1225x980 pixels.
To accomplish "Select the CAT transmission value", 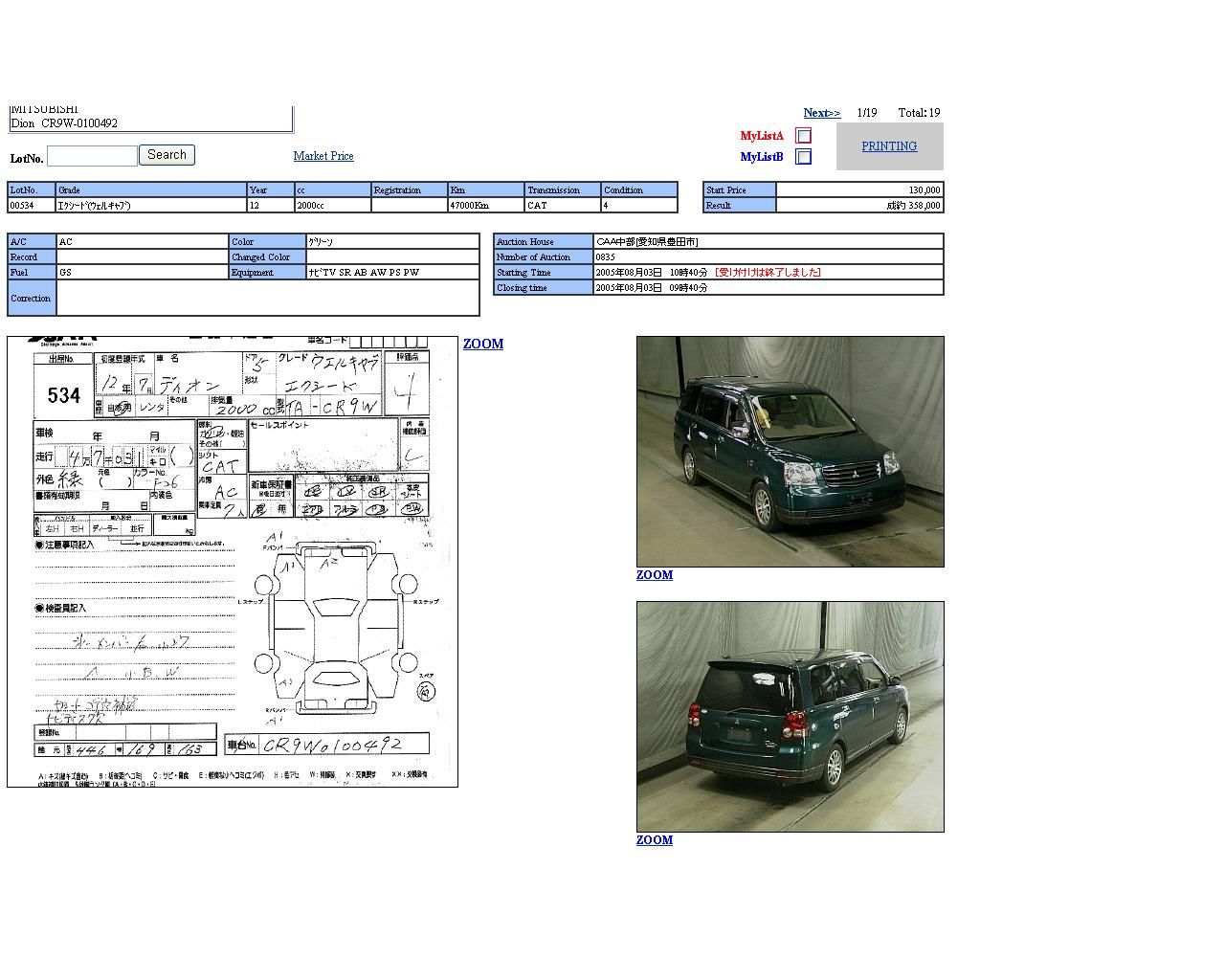I will point(563,206).
